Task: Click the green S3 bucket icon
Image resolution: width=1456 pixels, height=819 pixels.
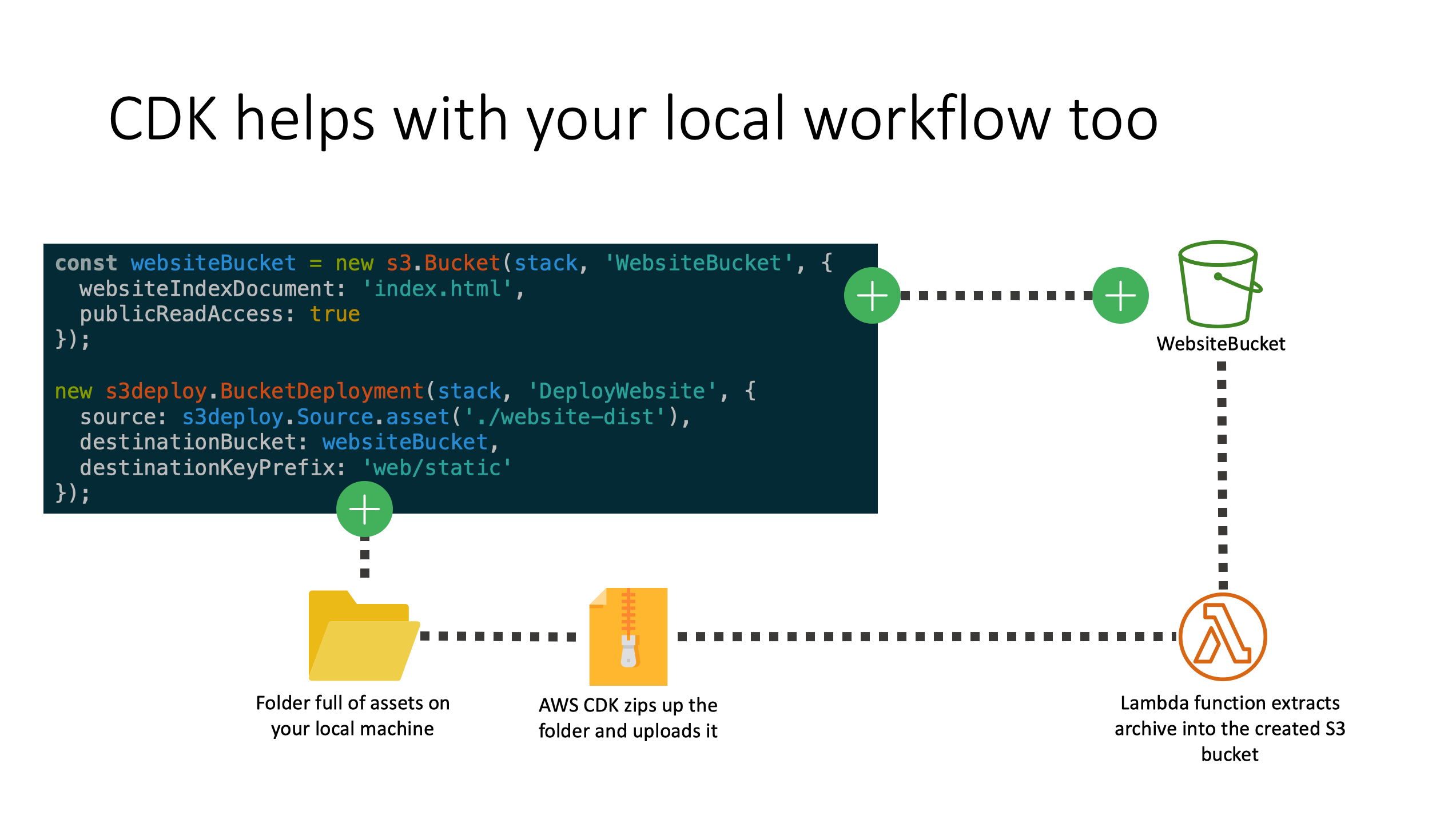Action: 1220,284
